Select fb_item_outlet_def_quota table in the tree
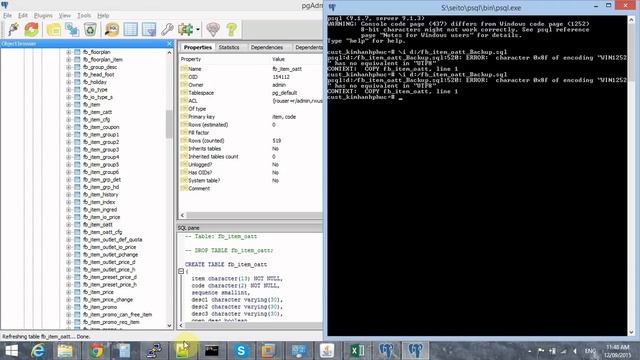 (112, 240)
